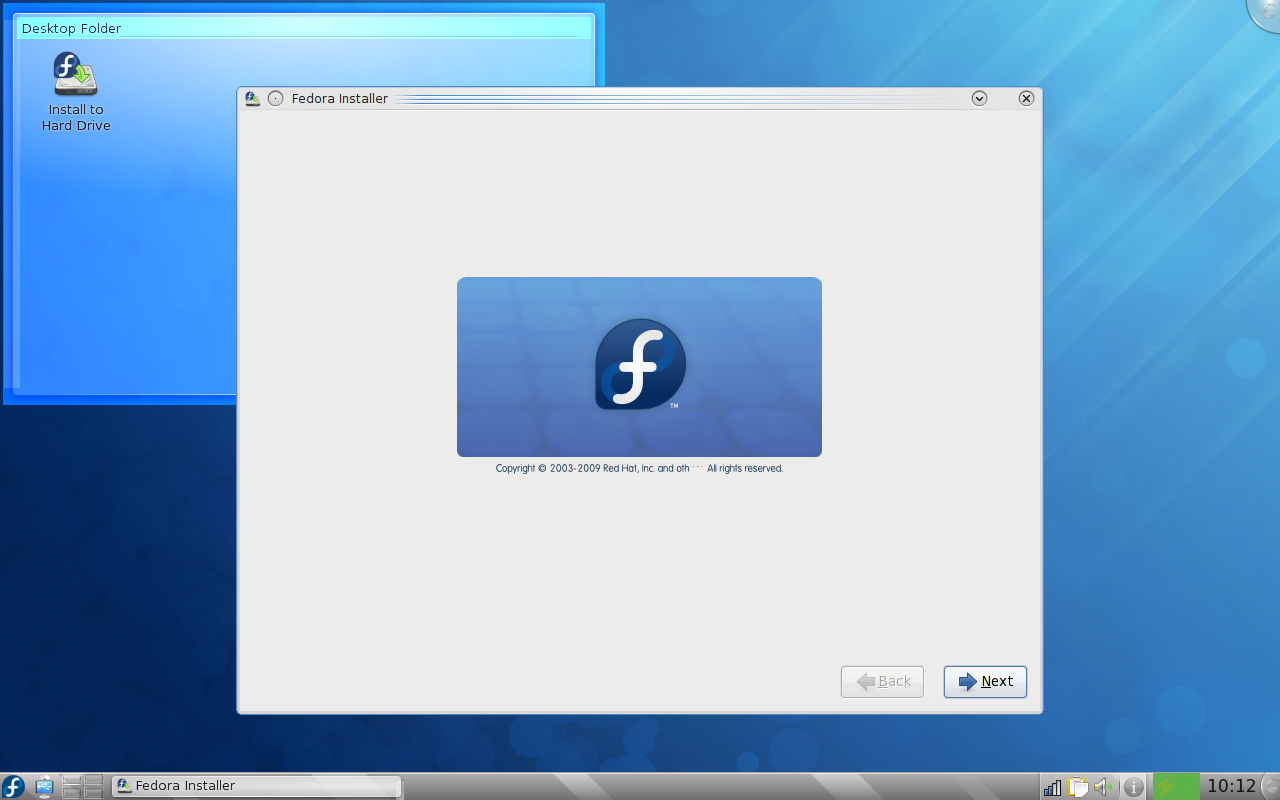The height and width of the screenshot is (800, 1280).
Task: Open the network signal tray icon
Action: (1052, 787)
